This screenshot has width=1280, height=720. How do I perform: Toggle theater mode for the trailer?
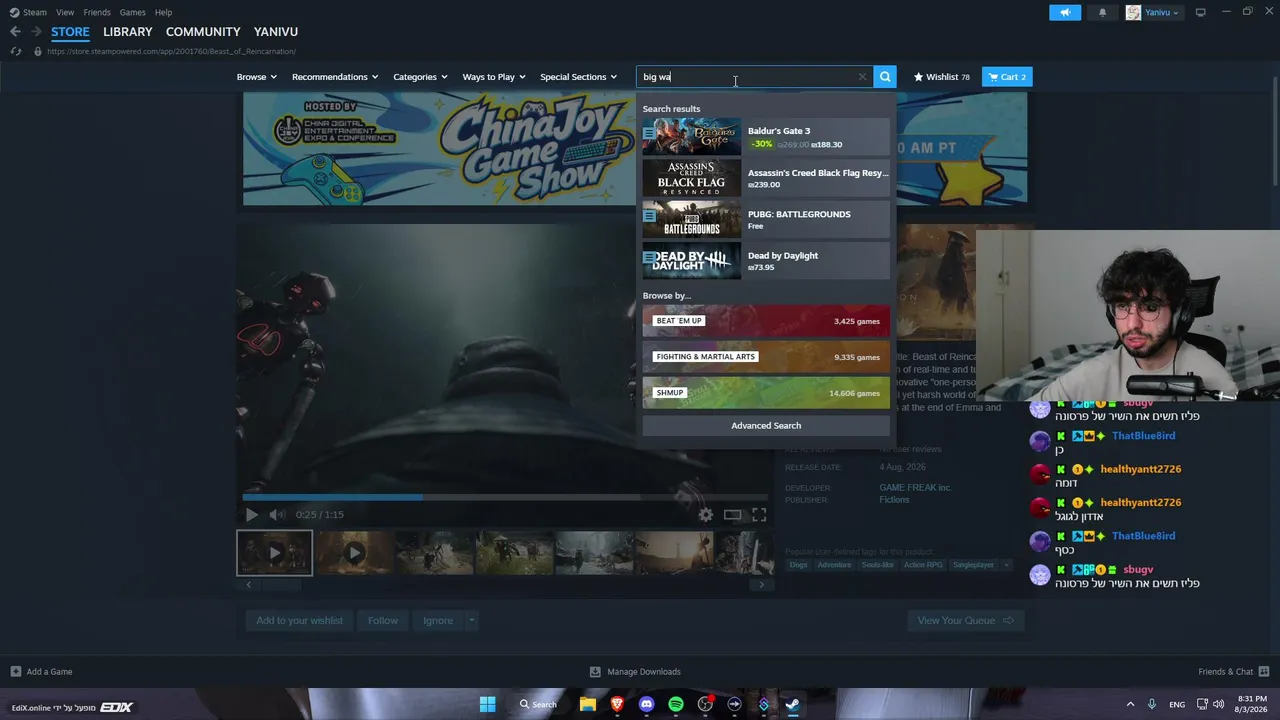coord(733,515)
